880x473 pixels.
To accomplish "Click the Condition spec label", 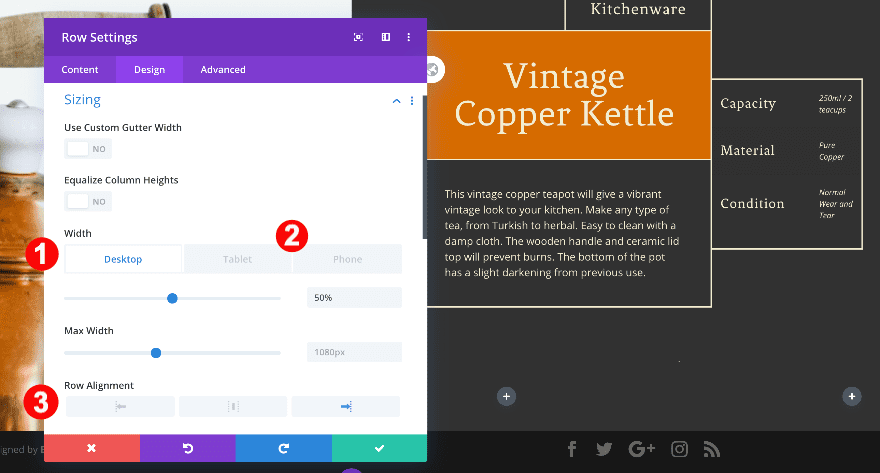I will click(752, 204).
